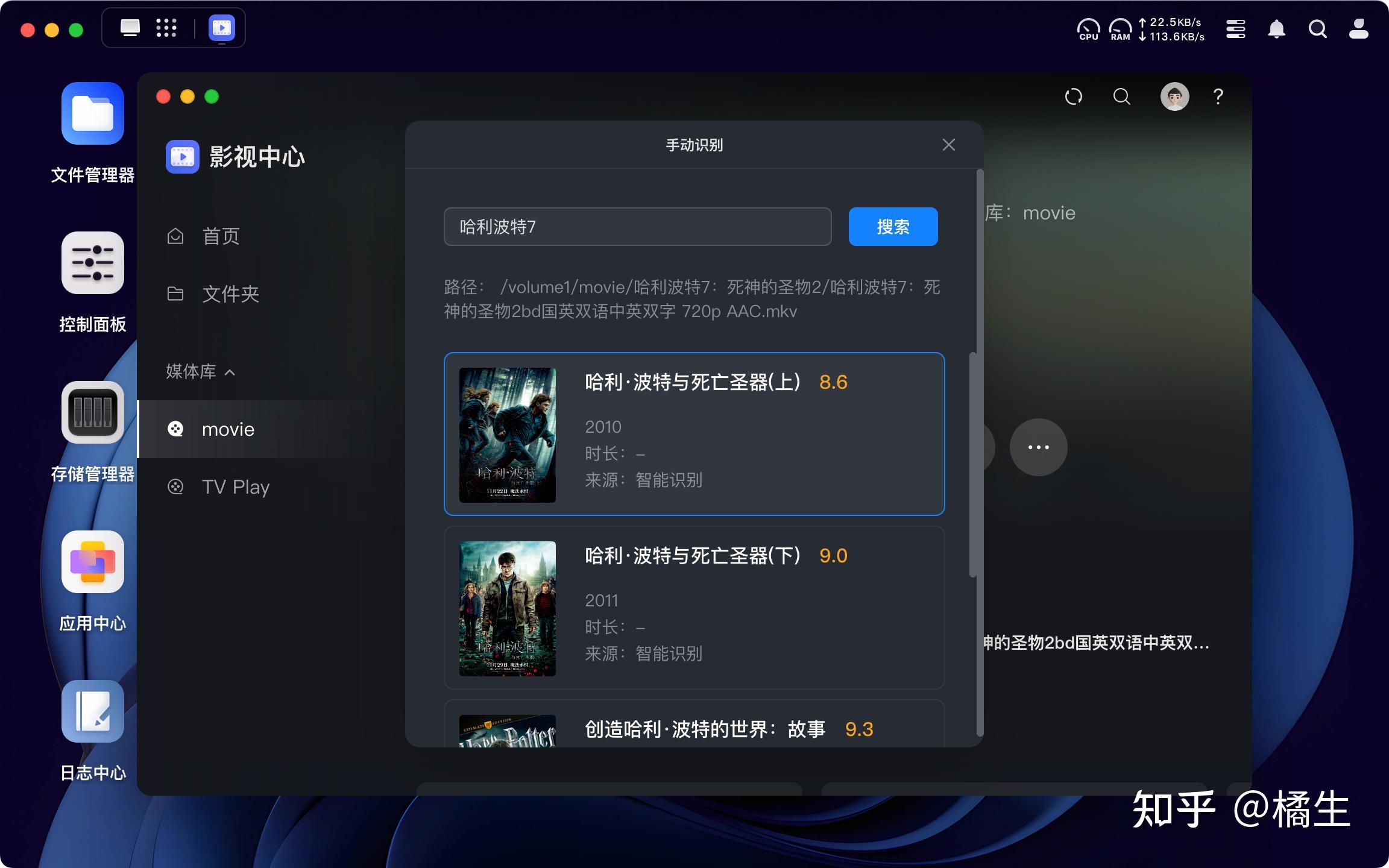Click the 搜索 button
The width and height of the screenshot is (1389, 868).
tap(893, 227)
